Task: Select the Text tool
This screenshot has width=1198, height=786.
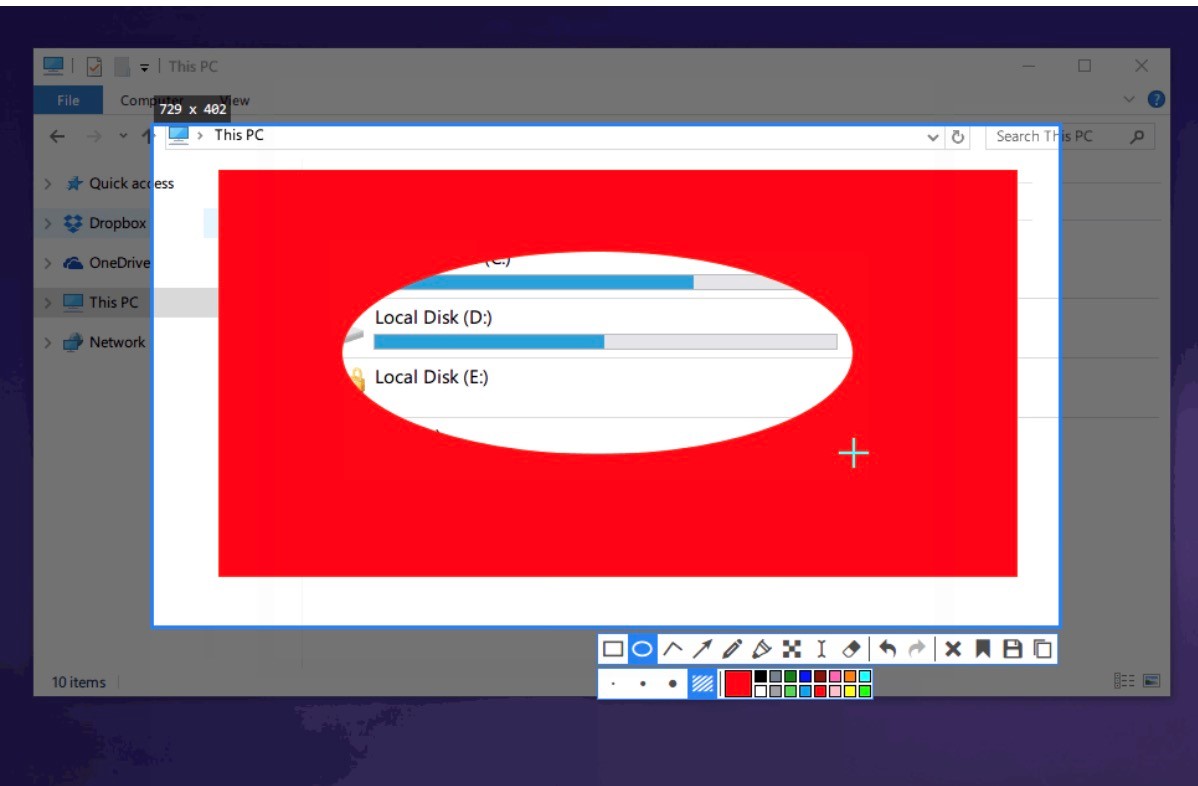Action: click(821, 649)
